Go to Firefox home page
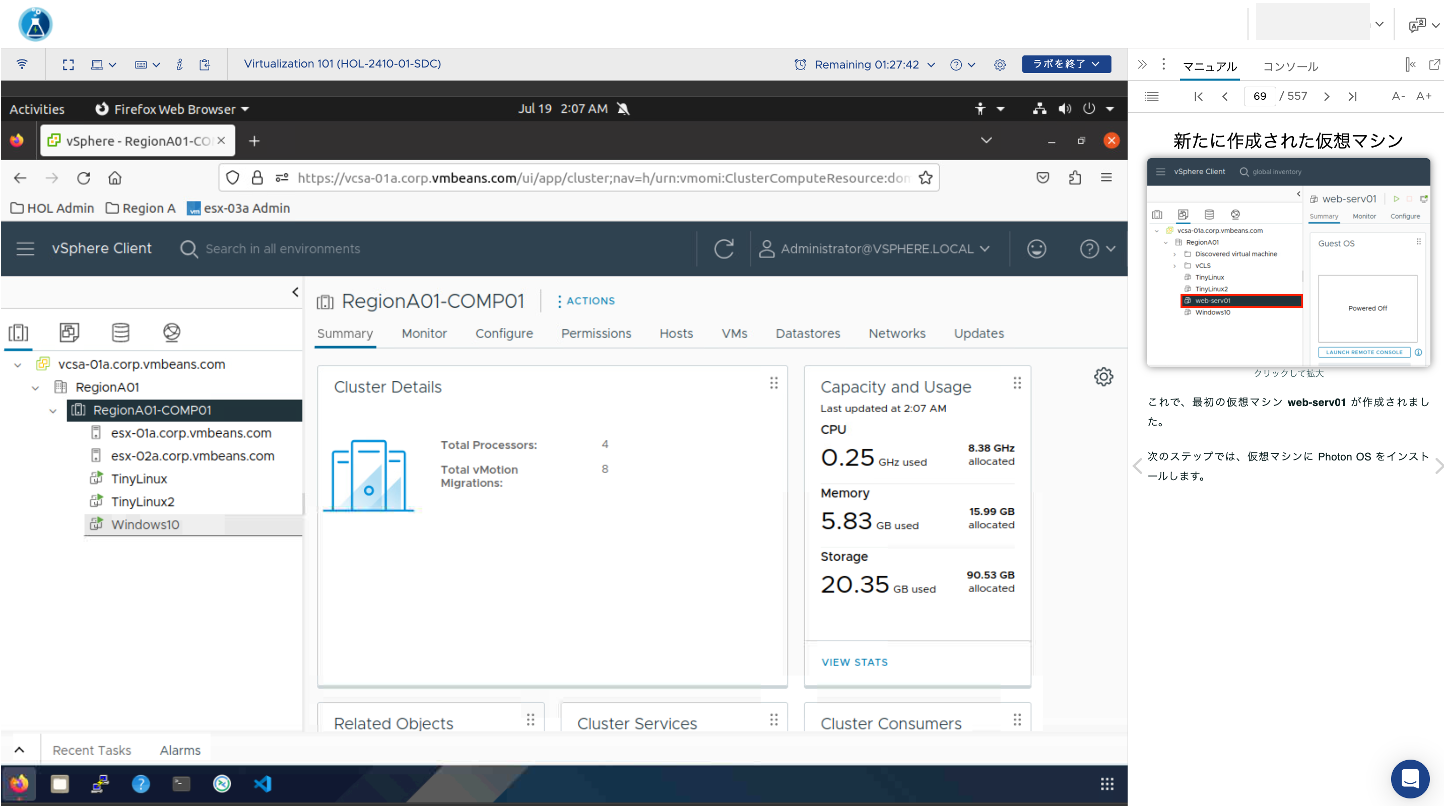Viewport: 1444px width, 806px height. coord(115,177)
